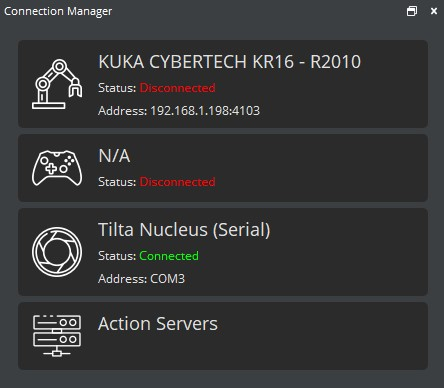Click the controller's Disconnected status text
The height and width of the screenshot is (388, 444).
177,182
